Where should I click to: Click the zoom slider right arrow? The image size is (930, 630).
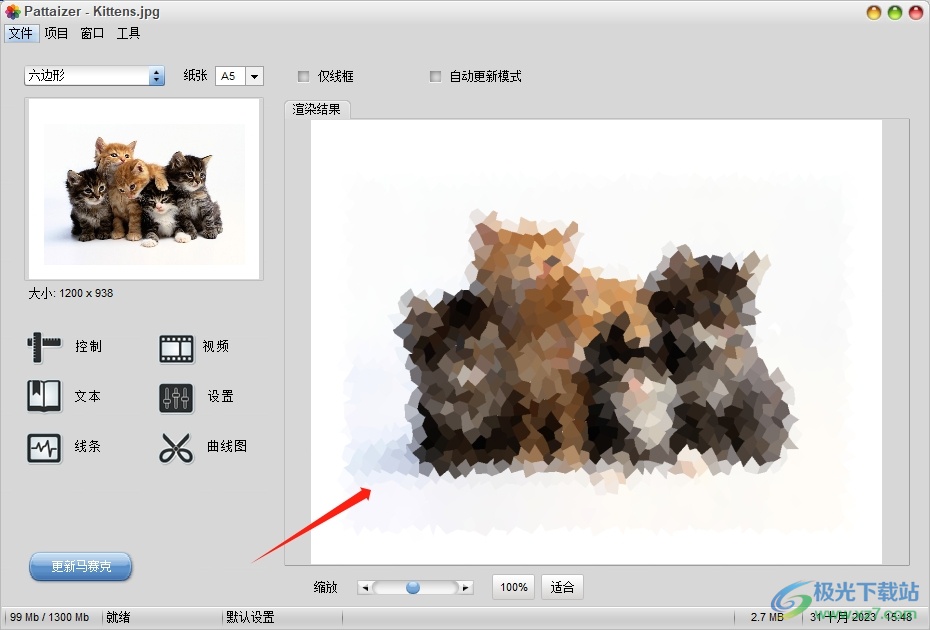click(466, 587)
